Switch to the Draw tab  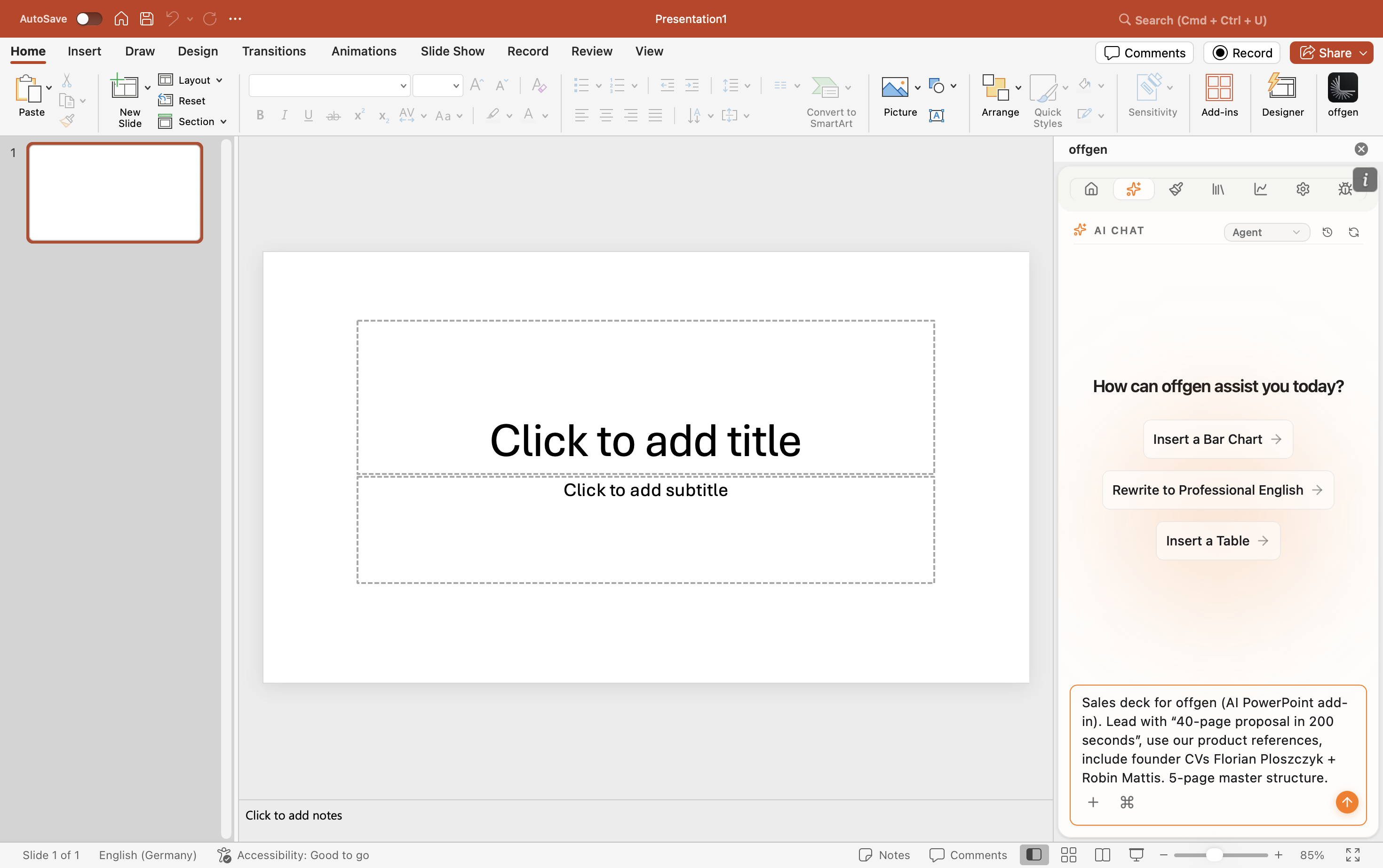point(140,51)
